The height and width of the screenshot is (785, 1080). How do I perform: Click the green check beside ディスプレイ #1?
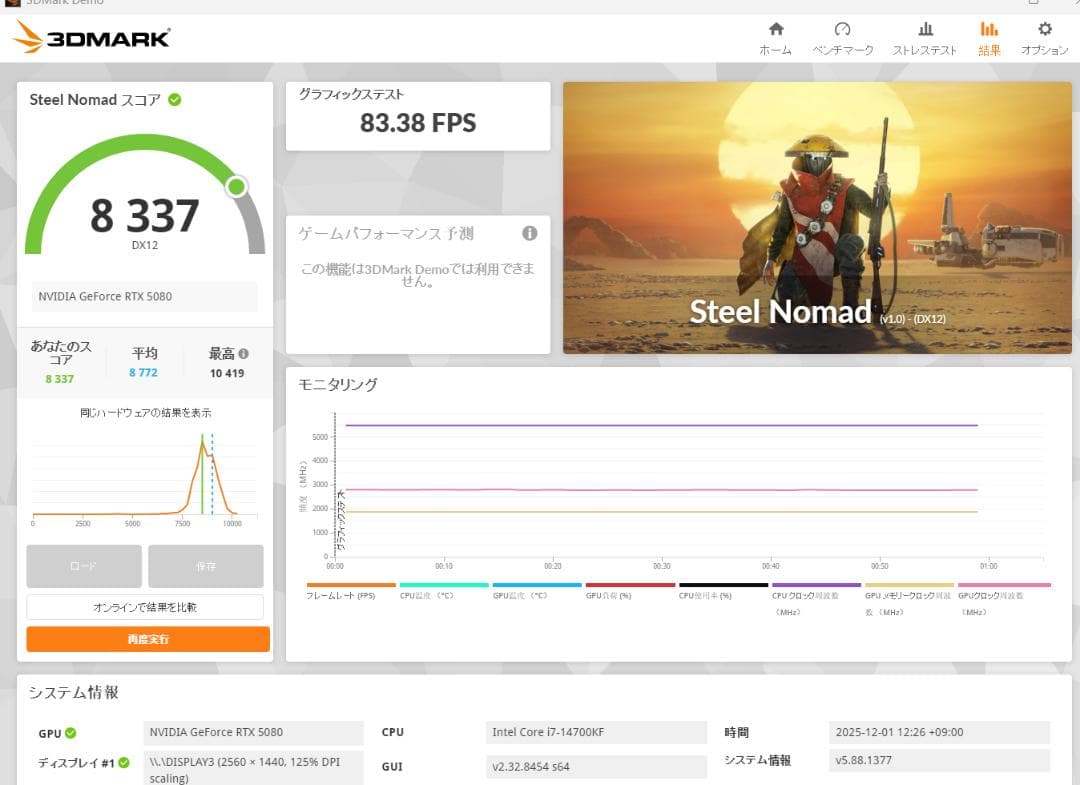[123, 761]
